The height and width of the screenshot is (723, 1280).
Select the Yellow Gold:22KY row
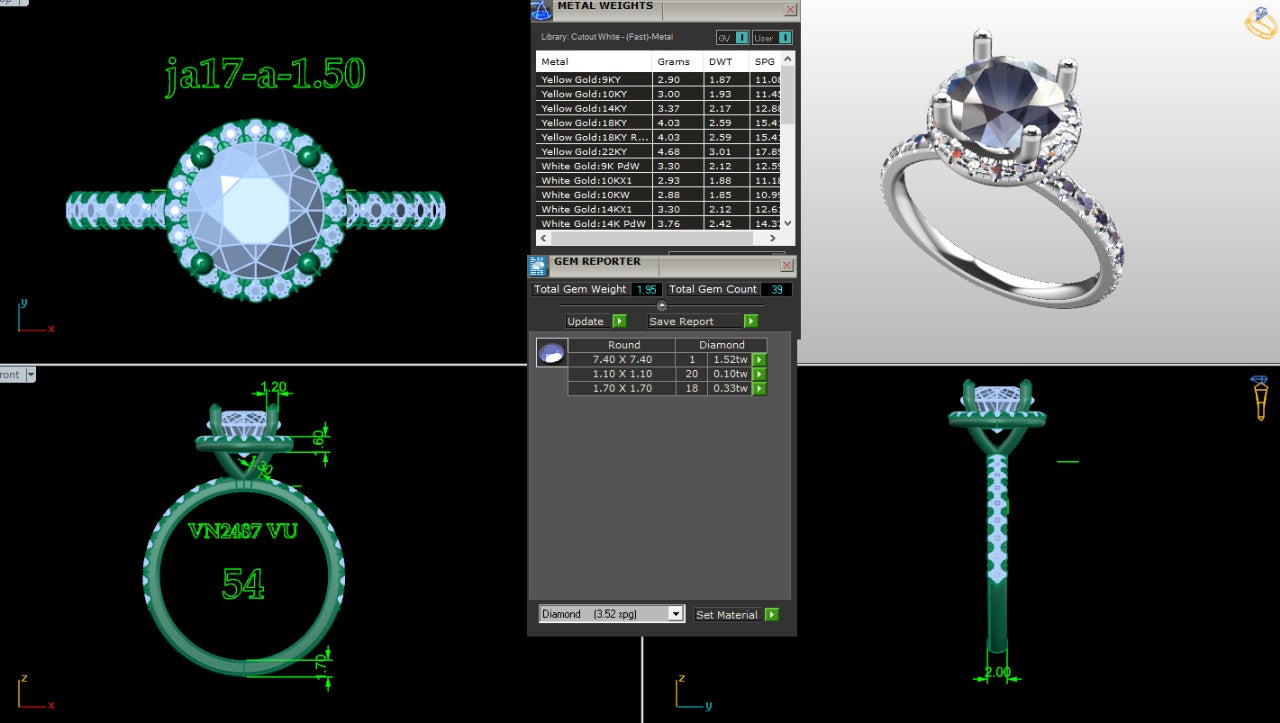click(x=658, y=152)
